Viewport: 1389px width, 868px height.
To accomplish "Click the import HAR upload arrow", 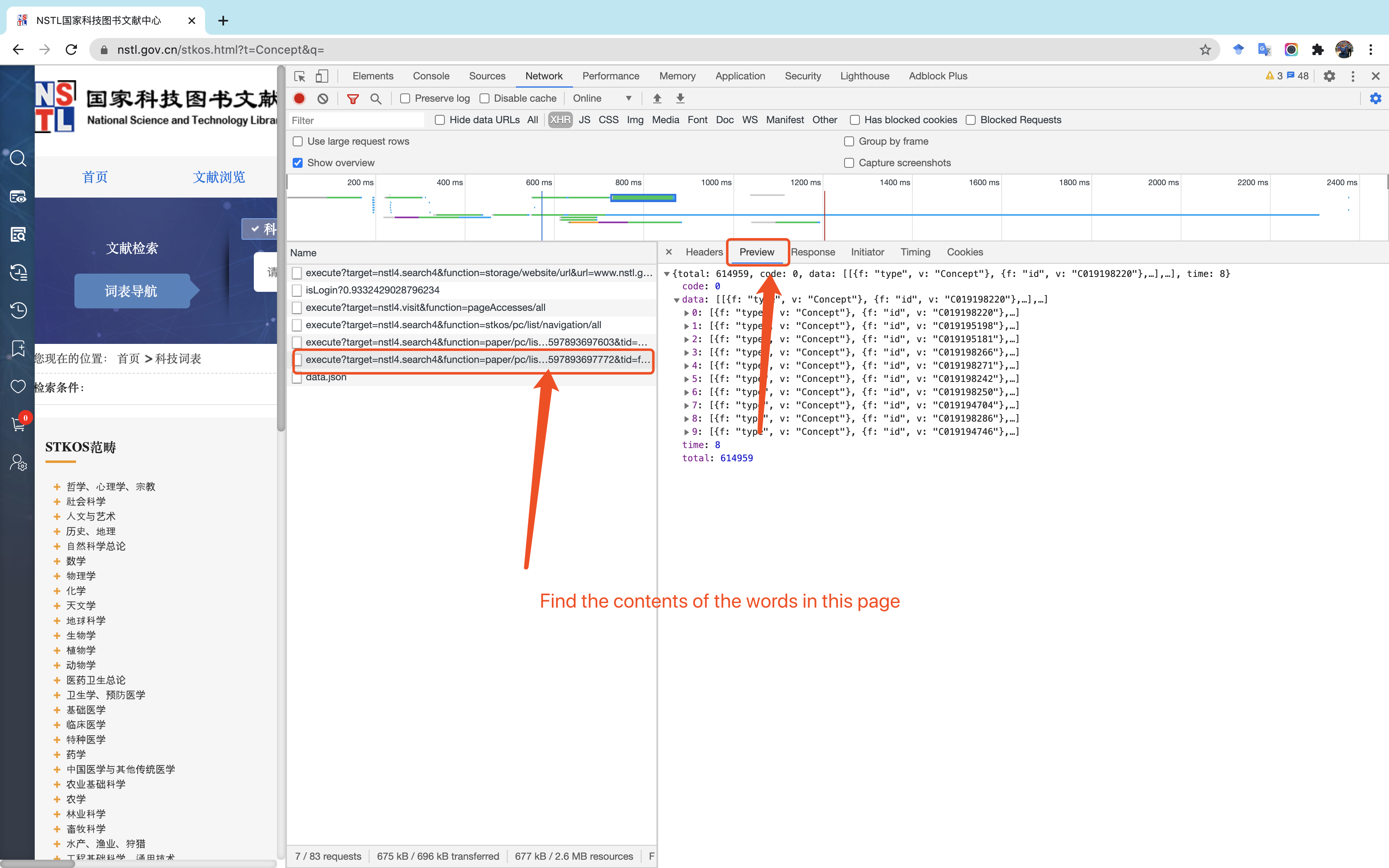I will click(x=657, y=98).
